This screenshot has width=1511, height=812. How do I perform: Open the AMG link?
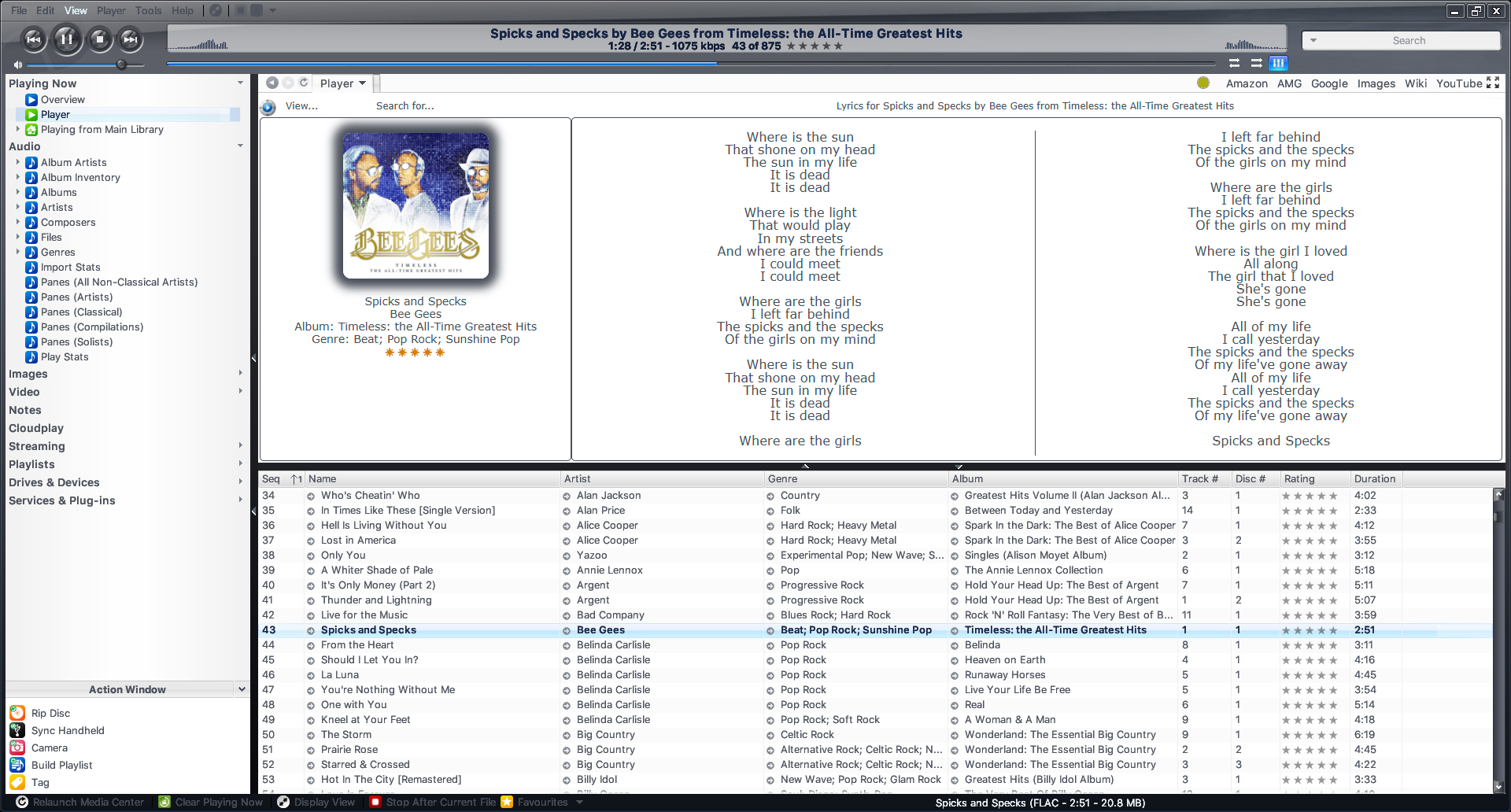tap(1289, 83)
